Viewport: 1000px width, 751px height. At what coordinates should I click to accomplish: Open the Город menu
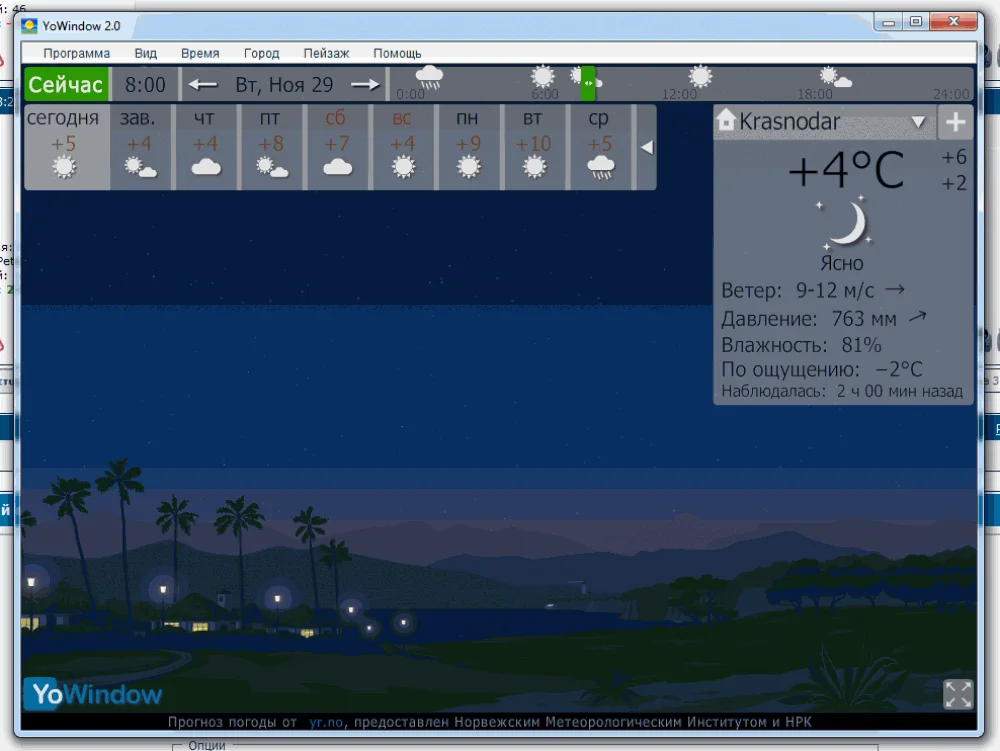point(262,53)
